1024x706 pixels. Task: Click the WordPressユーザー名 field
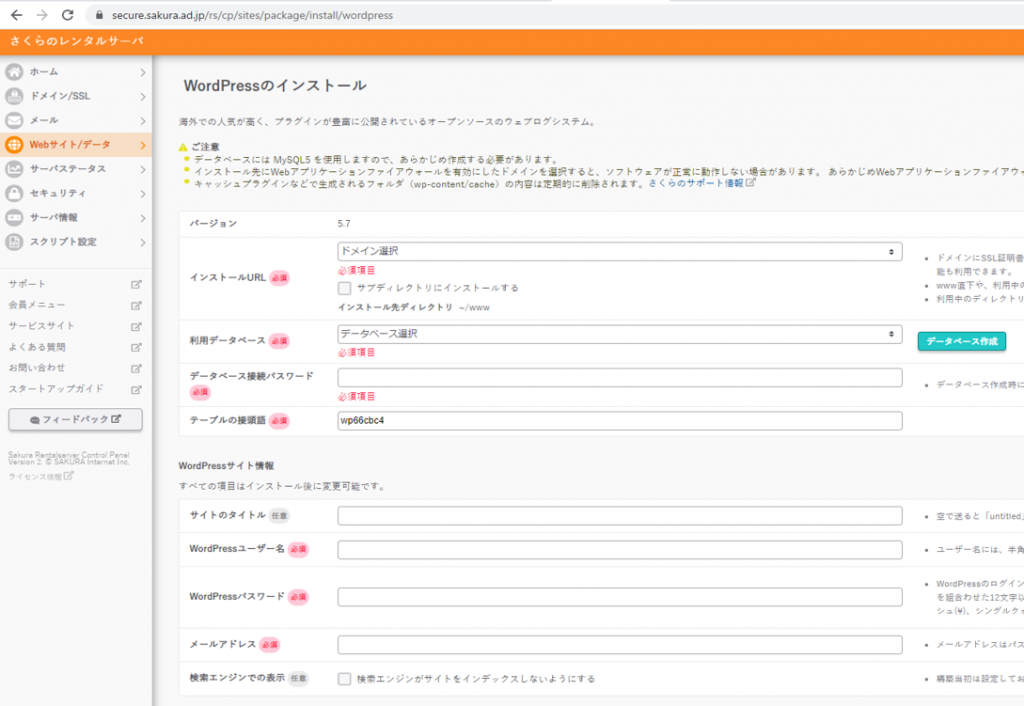(620, 549)
